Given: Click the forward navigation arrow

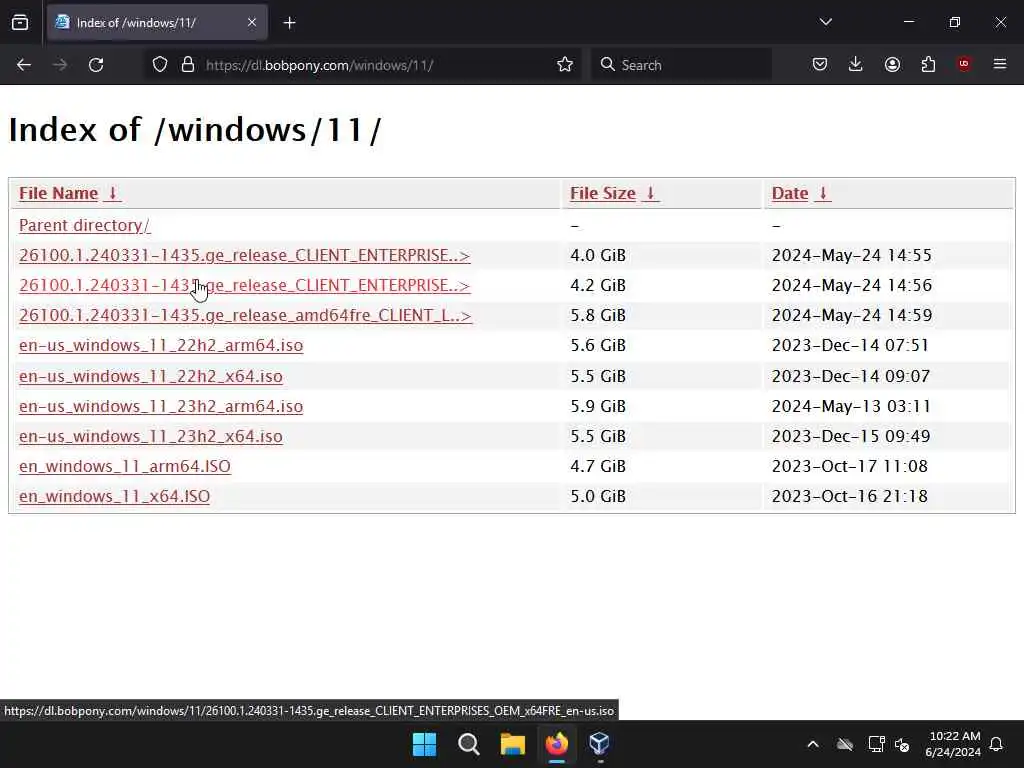Looking at the screenshot, I should [60, 65].
